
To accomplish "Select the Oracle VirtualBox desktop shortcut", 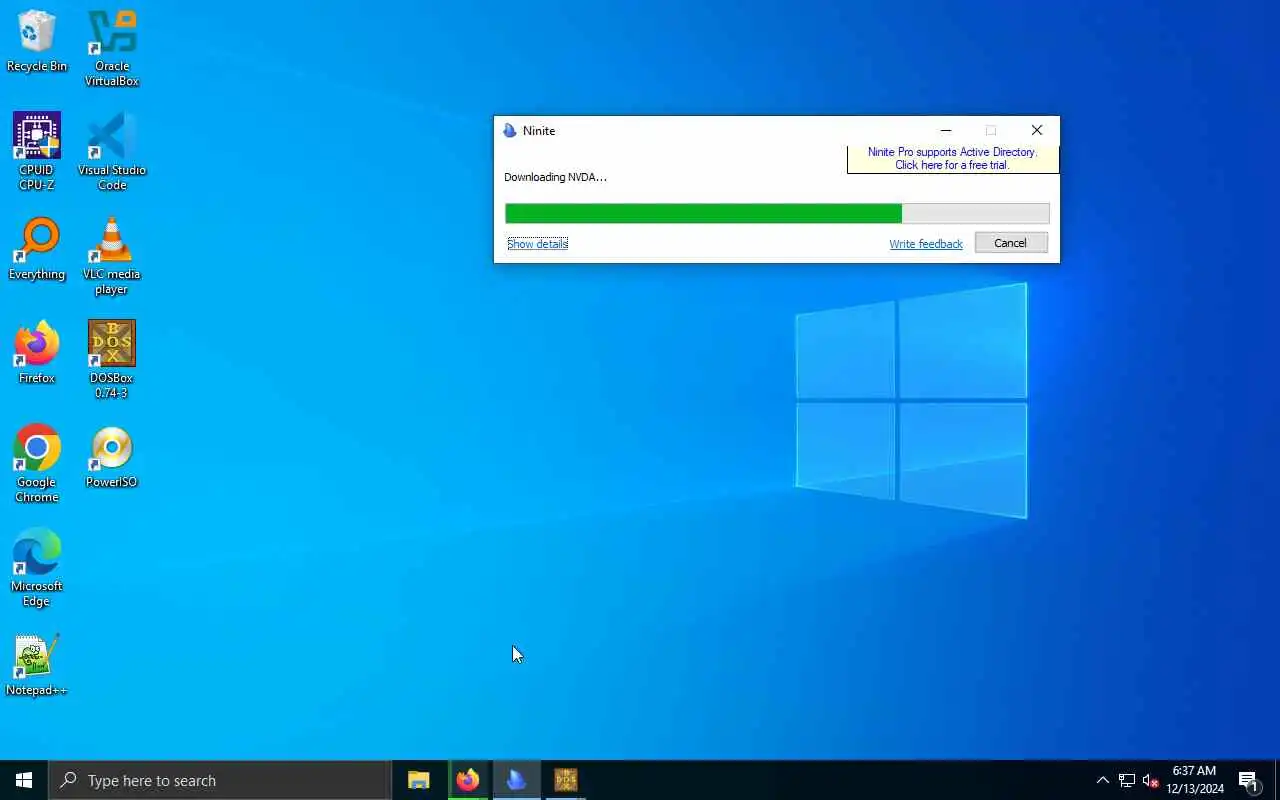I will click(112, 48).
